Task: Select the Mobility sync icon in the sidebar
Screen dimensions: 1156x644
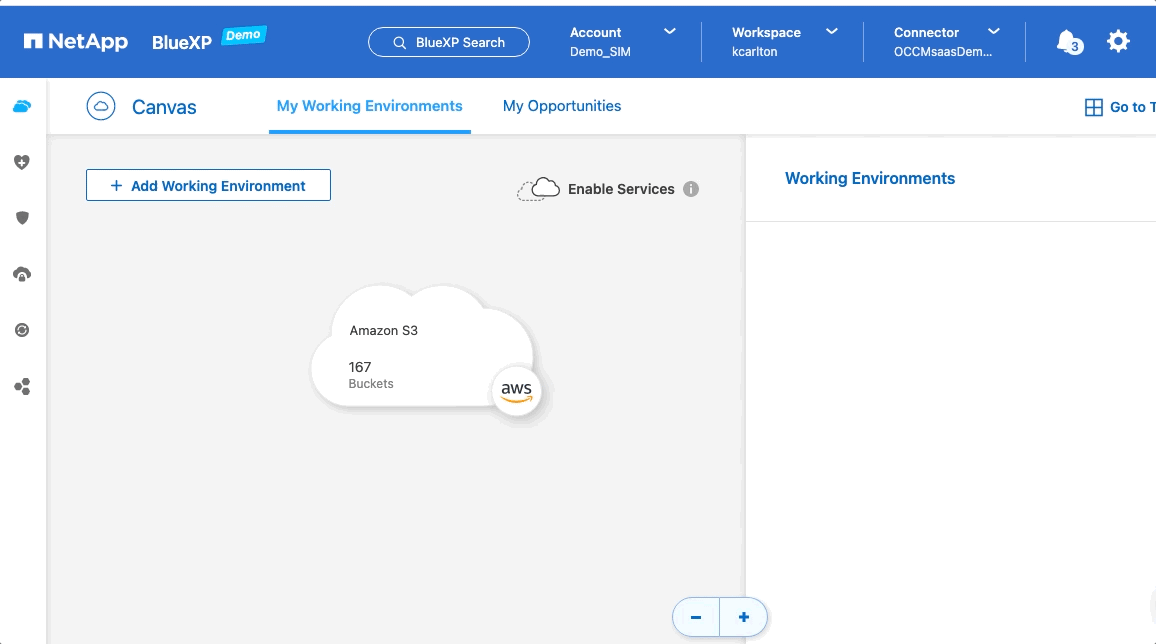Action: pyautogui.click(x=22, y=329)
